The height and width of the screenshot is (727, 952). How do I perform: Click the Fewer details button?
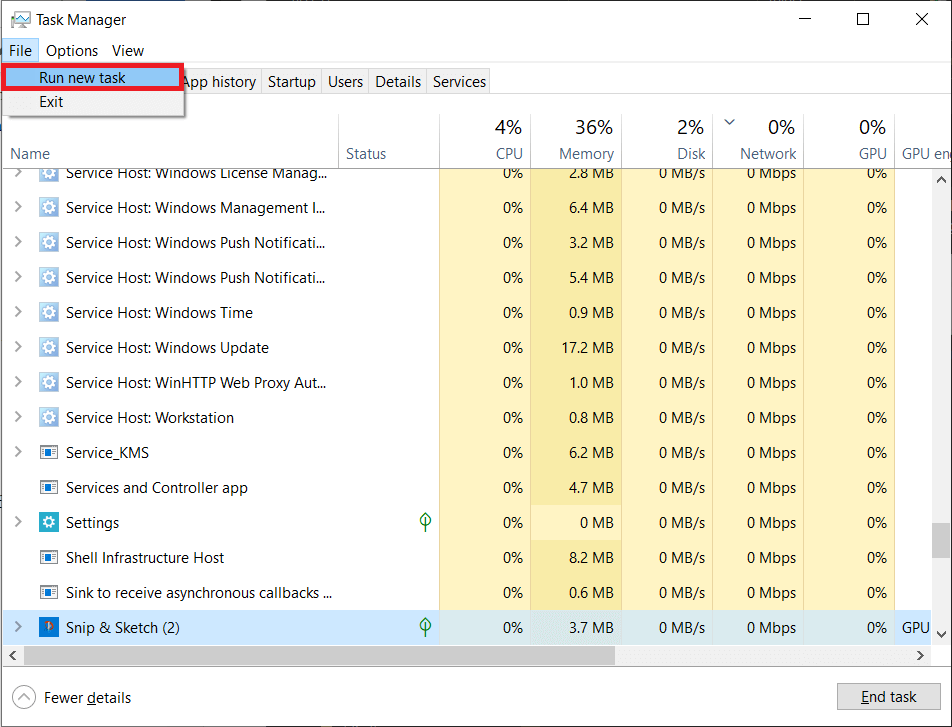click(x=70, y=697)
